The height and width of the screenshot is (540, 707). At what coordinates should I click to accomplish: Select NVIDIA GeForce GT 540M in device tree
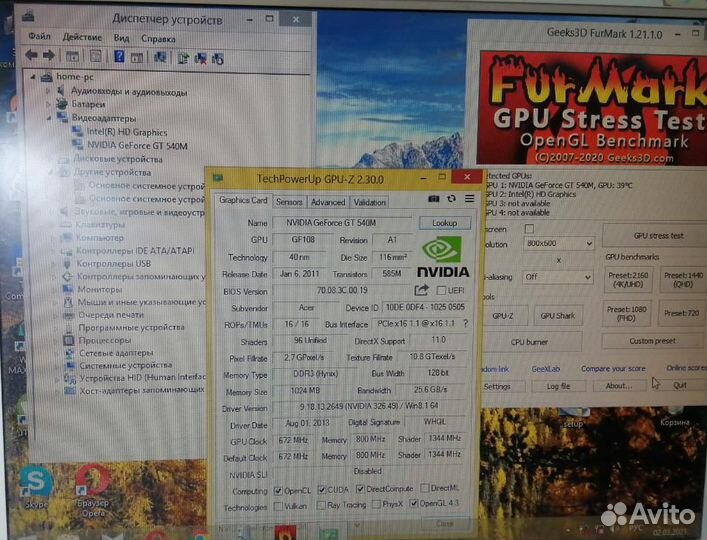coord(133,144)
